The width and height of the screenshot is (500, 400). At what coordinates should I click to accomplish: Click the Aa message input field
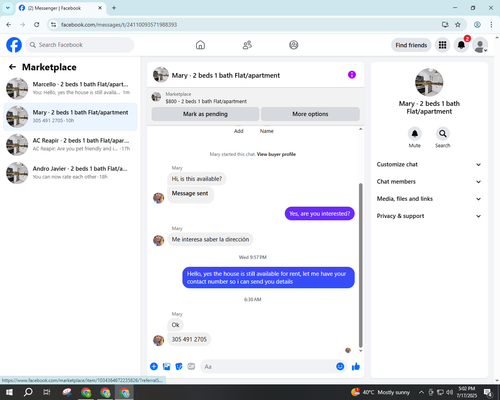click(x=268, y=367)
